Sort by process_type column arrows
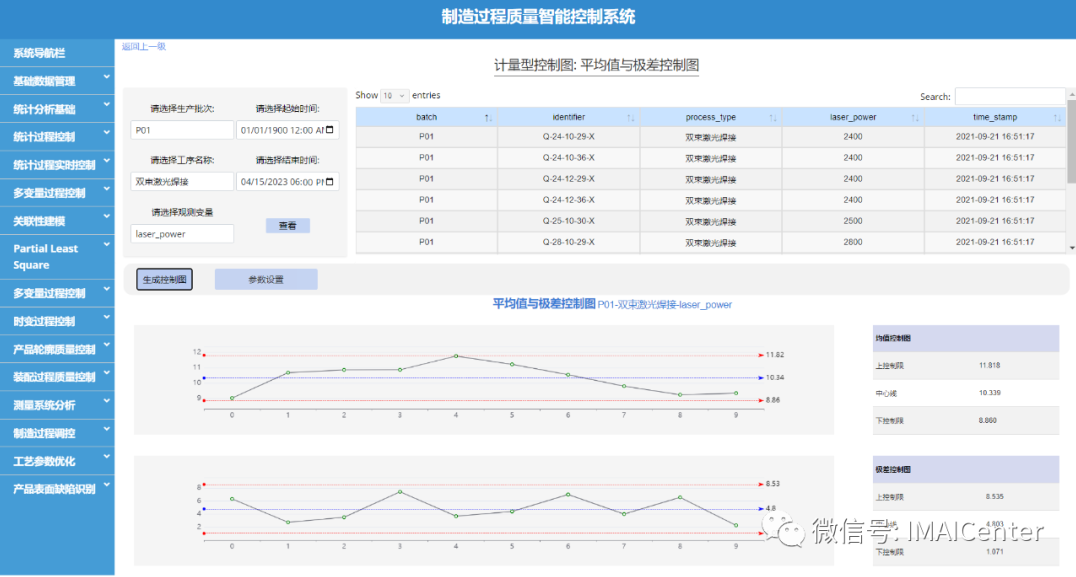This screenshot has width=1076, height=577. [773, 118]
